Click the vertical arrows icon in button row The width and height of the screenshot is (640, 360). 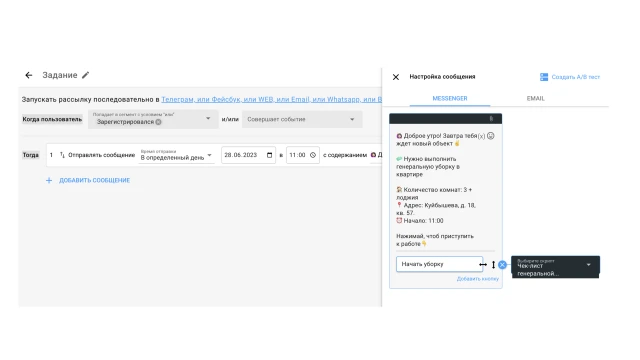pyautogui.click(x=493, y=264)
